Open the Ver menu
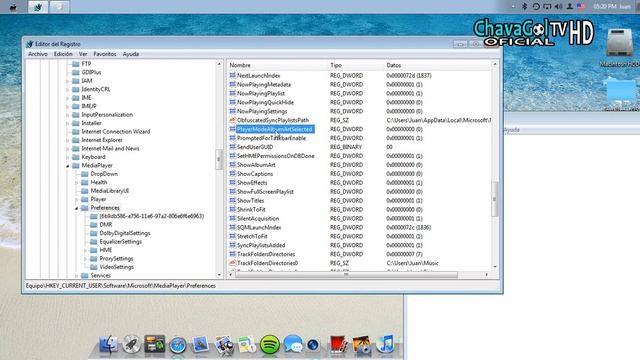Screen dimensions: 640x360 [83, 54]
